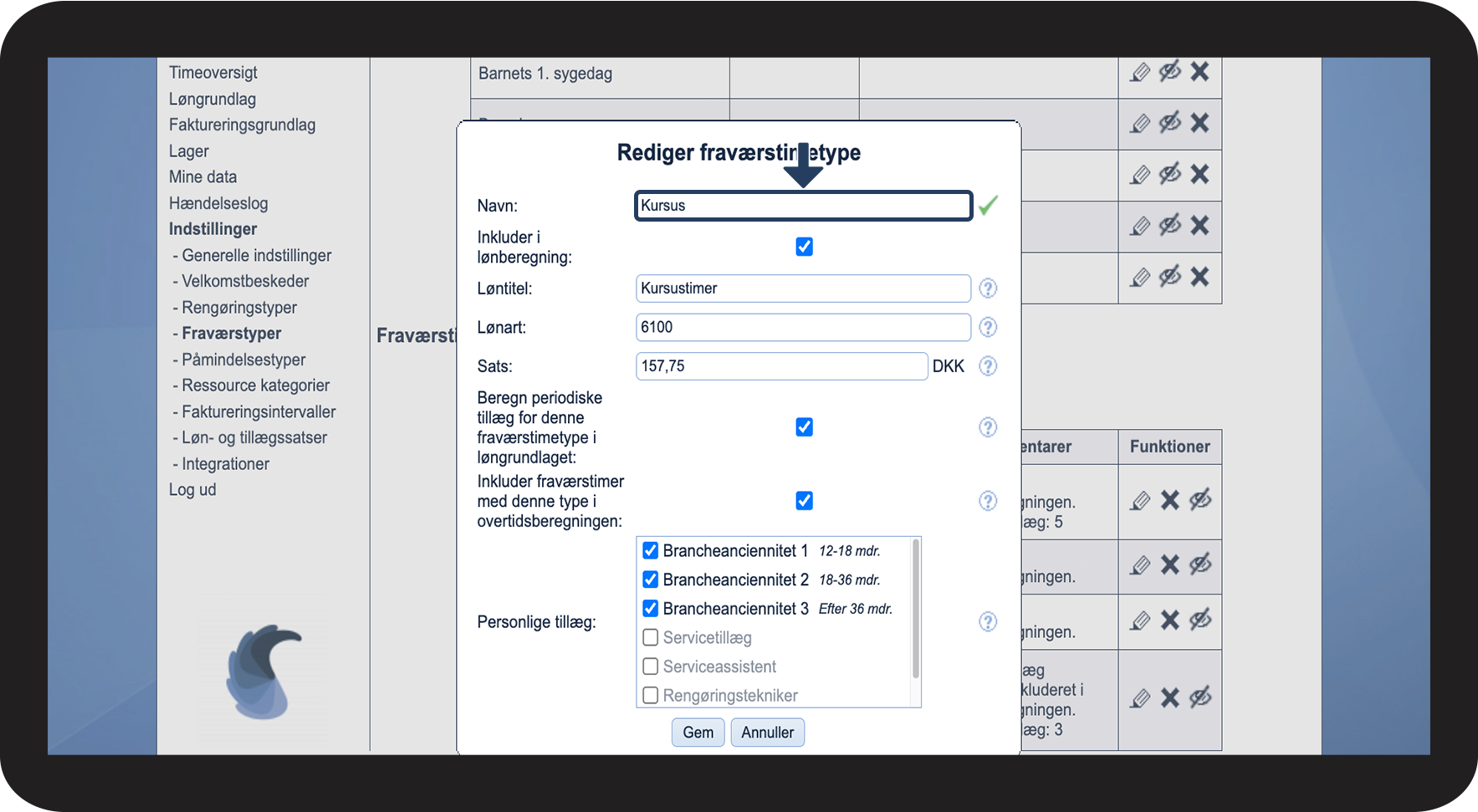The width and height of the screenshot is (1478, 812).
Task: Hide the Barnets 1. sygedag absence type
Action: (x=1169, y=72)
